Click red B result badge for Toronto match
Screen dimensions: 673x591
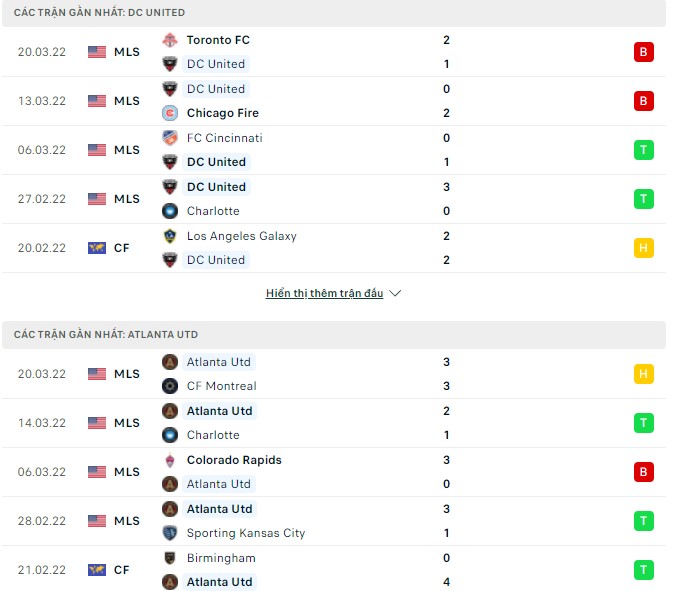click(x=643, y=52)
